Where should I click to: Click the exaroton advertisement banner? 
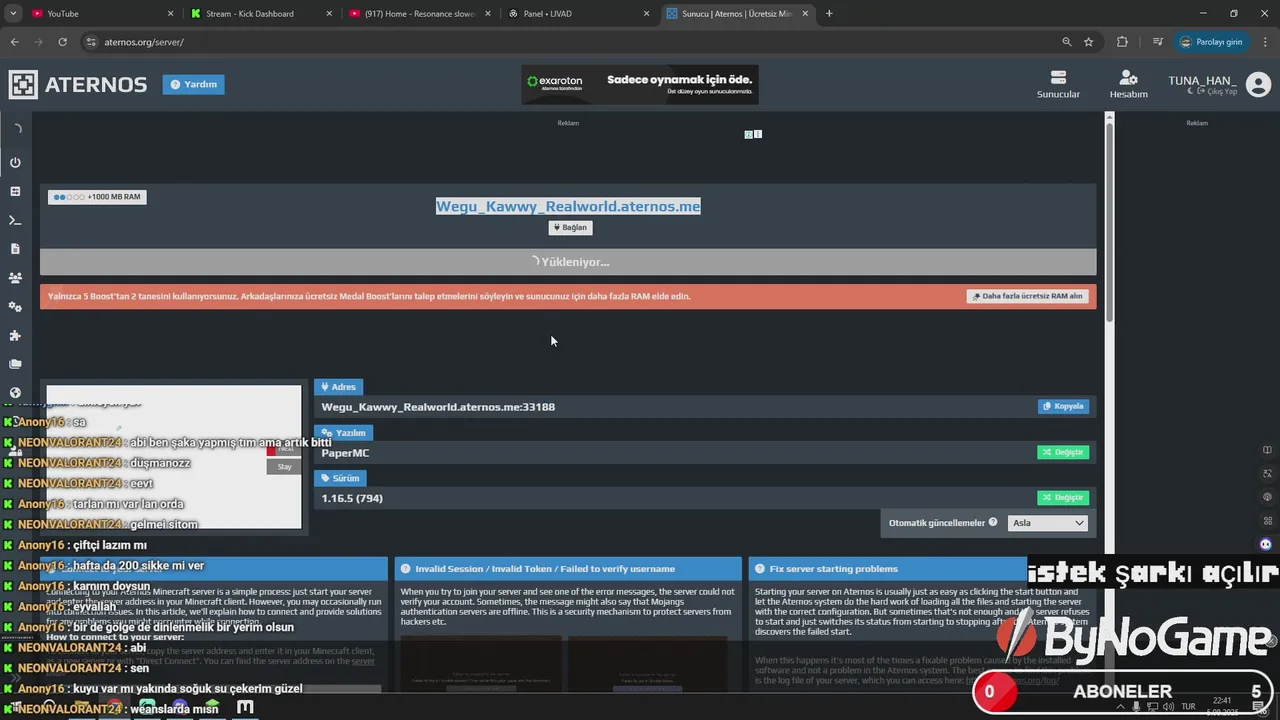click(640, 85)
